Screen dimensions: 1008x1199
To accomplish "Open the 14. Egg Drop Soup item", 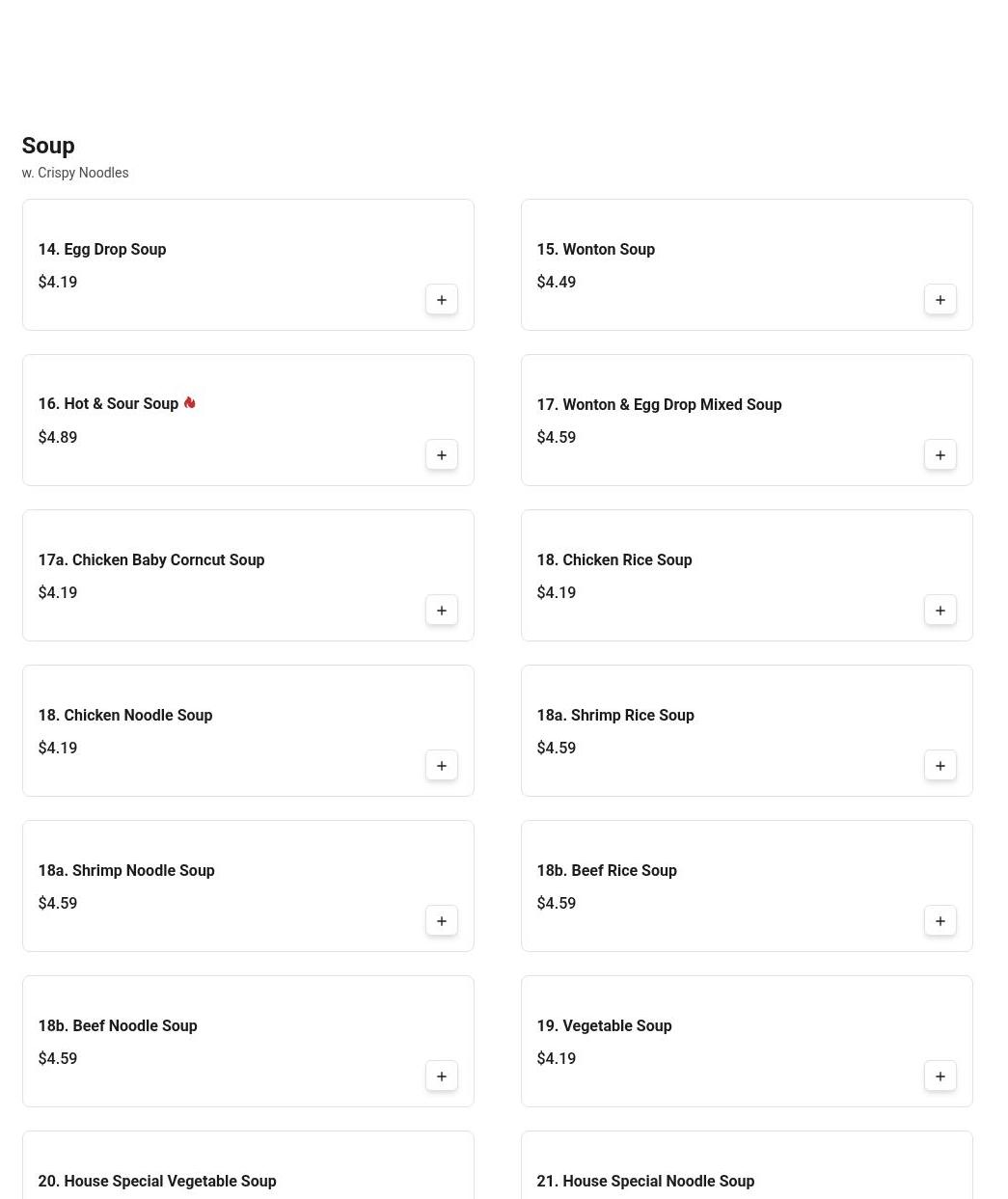I will (102, 249).
